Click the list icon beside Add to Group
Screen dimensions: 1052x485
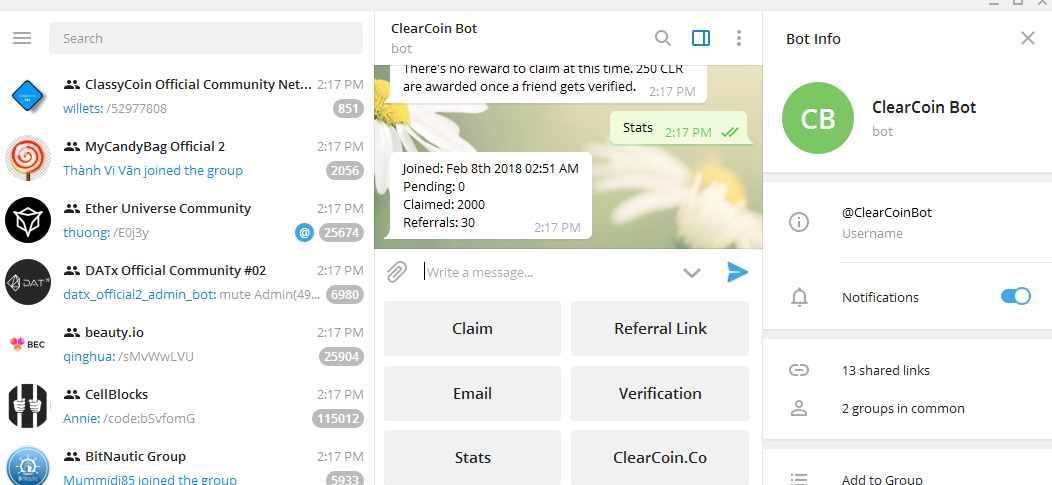[798, 480]
